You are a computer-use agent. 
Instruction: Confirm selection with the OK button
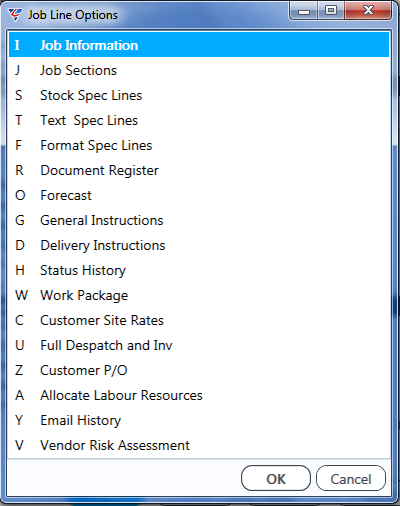click(x=276, y=478)
